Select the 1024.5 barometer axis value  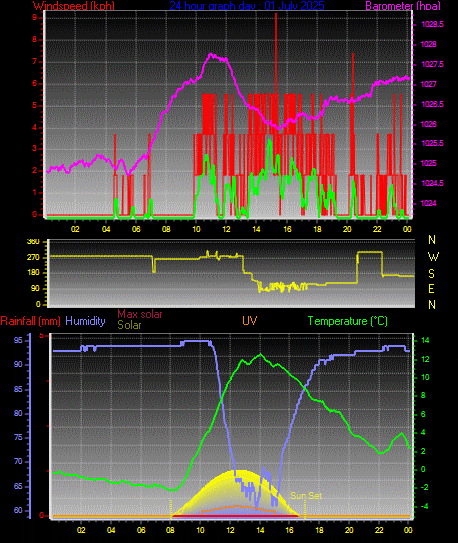pyautogui.click(x=432, y=183)
